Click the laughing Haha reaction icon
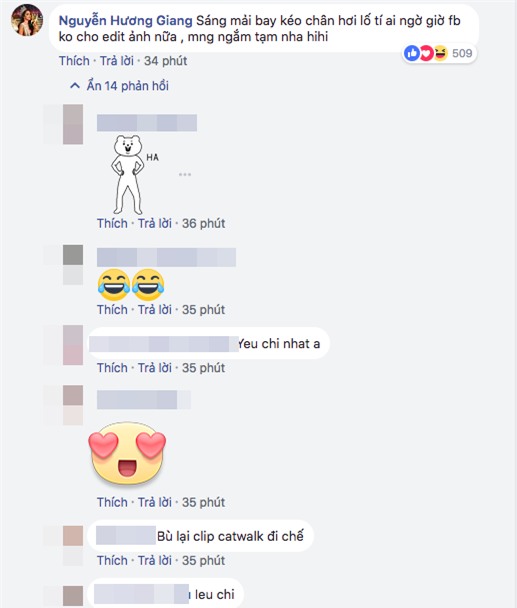 [440, 53]
